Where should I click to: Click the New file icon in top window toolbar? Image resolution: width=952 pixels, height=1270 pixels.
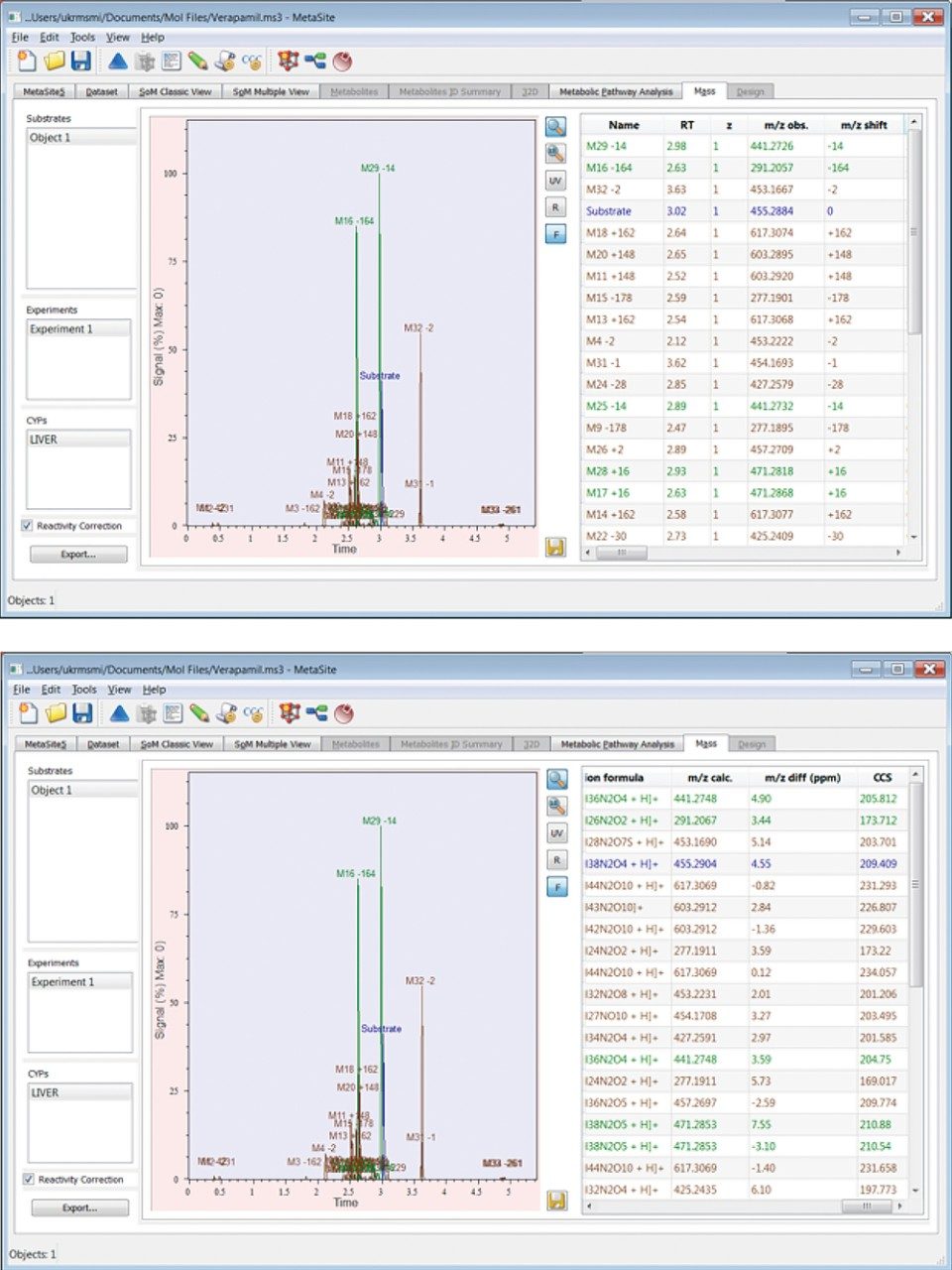pos(28,62)
